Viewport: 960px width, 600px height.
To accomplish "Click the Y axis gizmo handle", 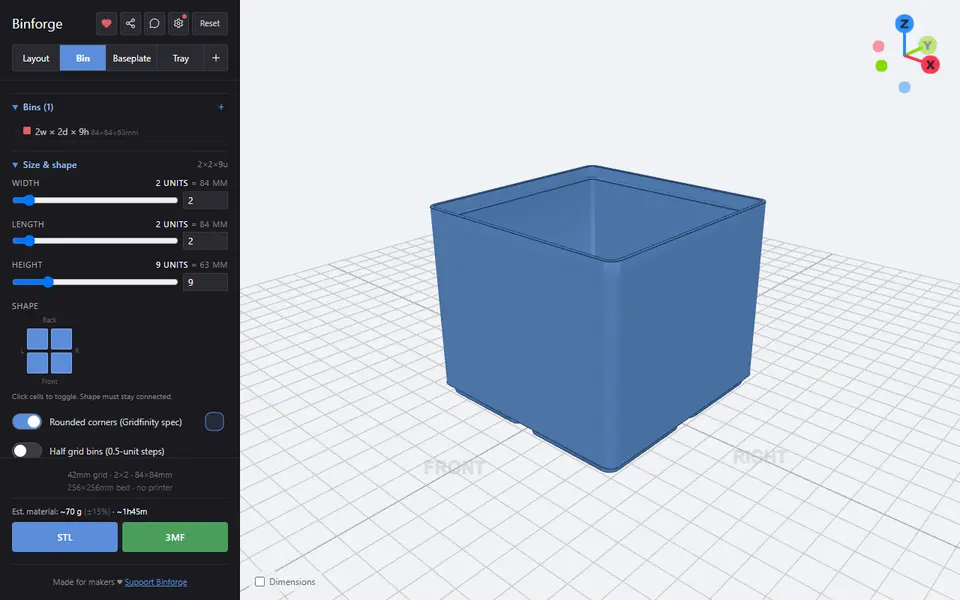I will click(x=928, y=45).
